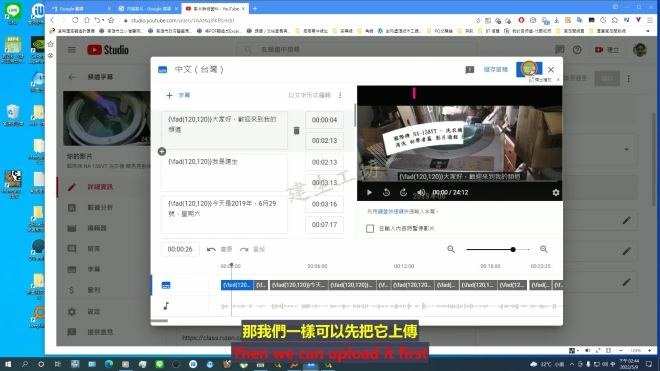Delete the first subtitle line
660x371 pixels.
coord(296,131)
